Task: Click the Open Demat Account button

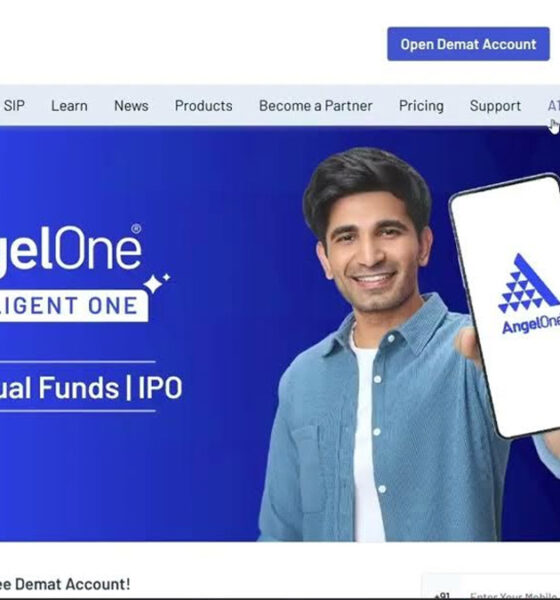Action: 468,44
